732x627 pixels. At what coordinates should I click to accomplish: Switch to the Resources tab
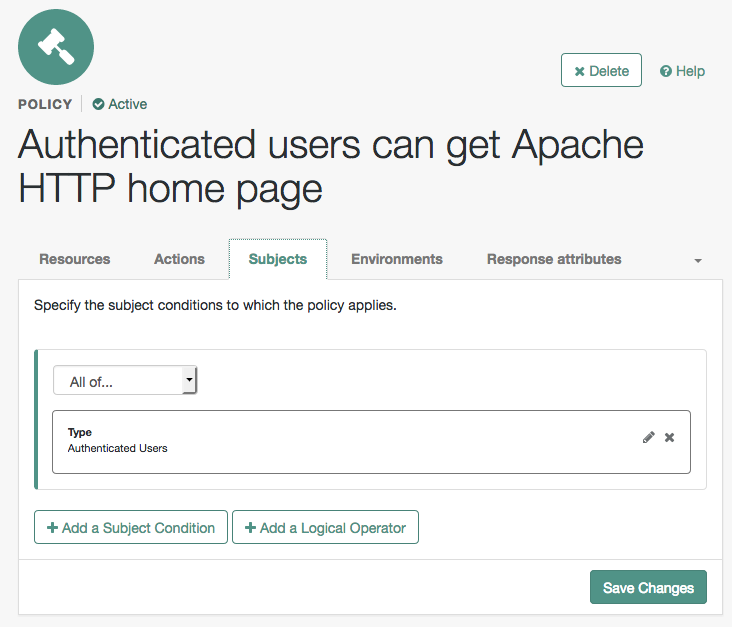pyautogui.click(x=75, y=259)
